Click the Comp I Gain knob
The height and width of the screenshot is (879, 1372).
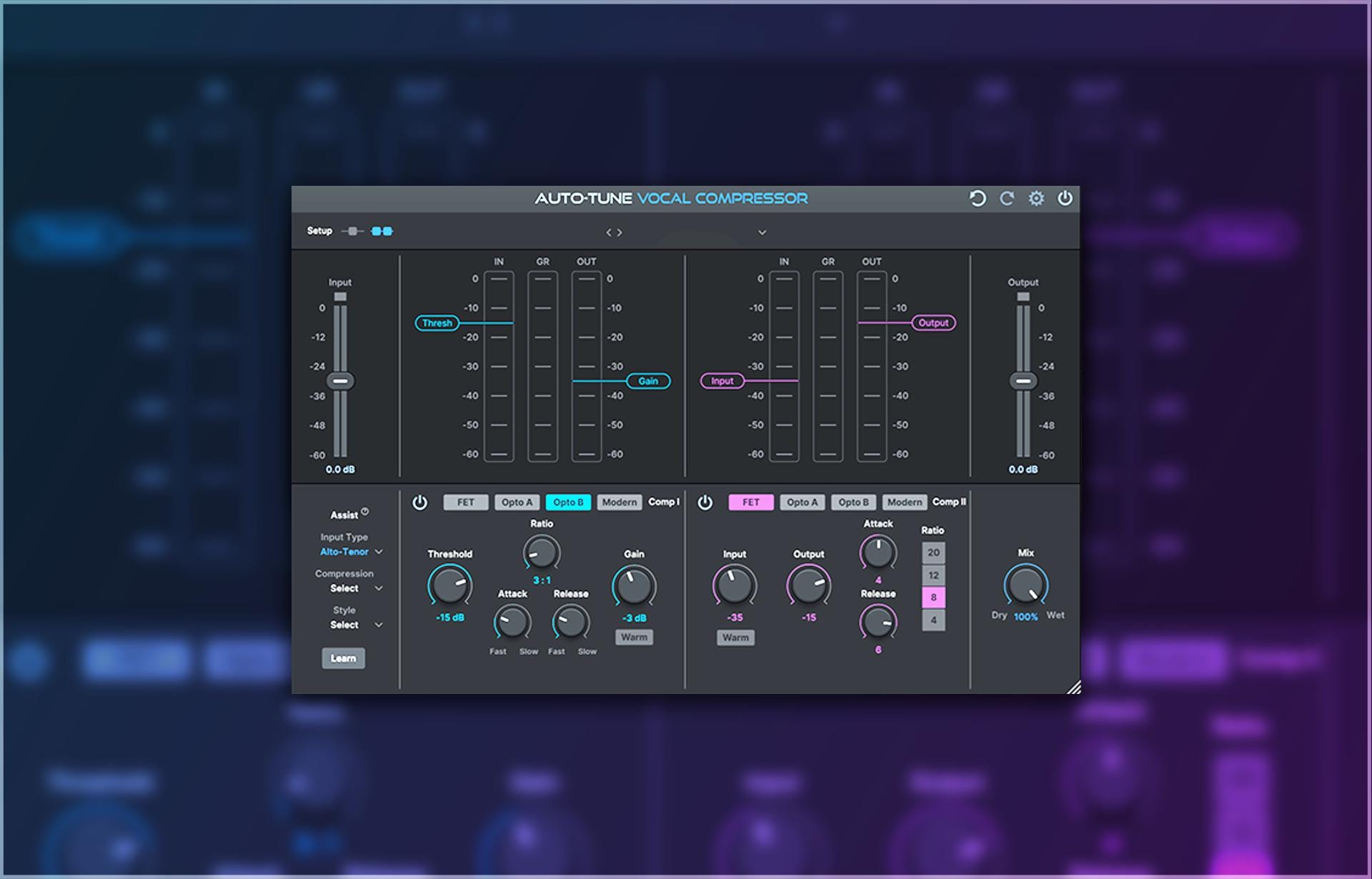(x=634, y=586)
